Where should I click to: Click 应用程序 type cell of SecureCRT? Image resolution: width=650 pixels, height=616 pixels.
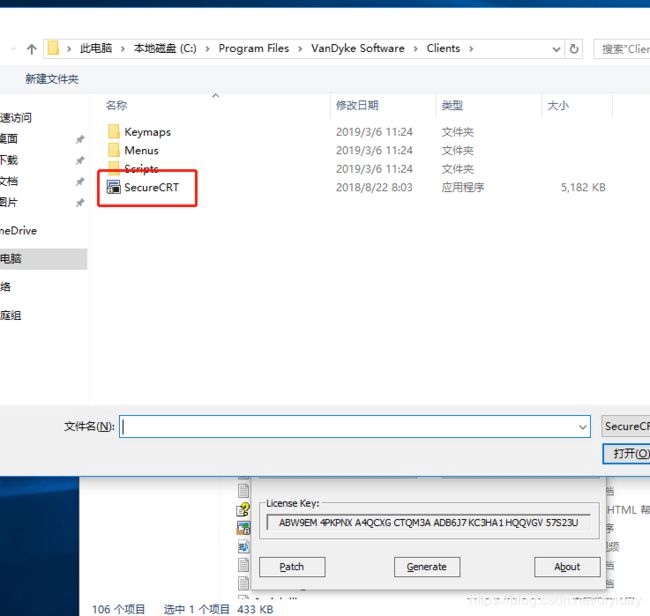pos(463,187)
